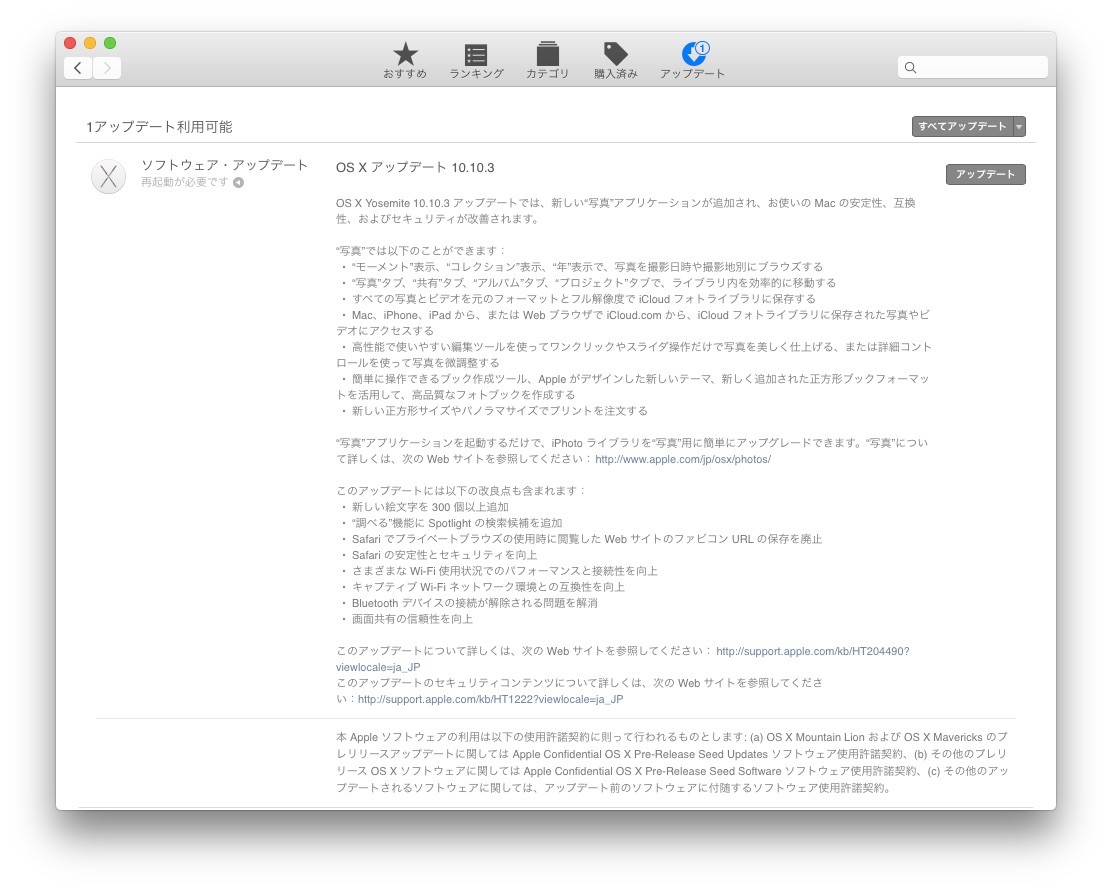Click the restart-required arrow icon
Screen dimensions: 1112x890
point(239,183)
